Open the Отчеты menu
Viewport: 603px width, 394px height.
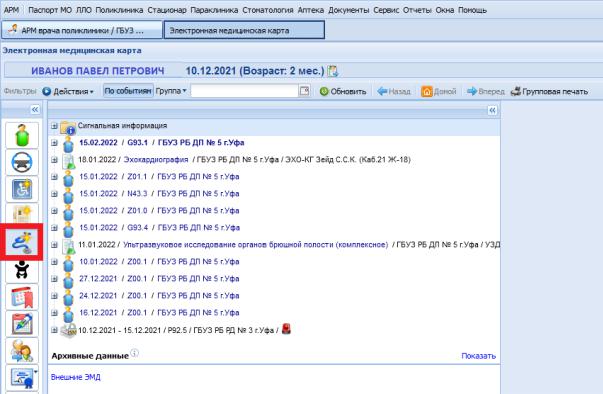point(417,10)
